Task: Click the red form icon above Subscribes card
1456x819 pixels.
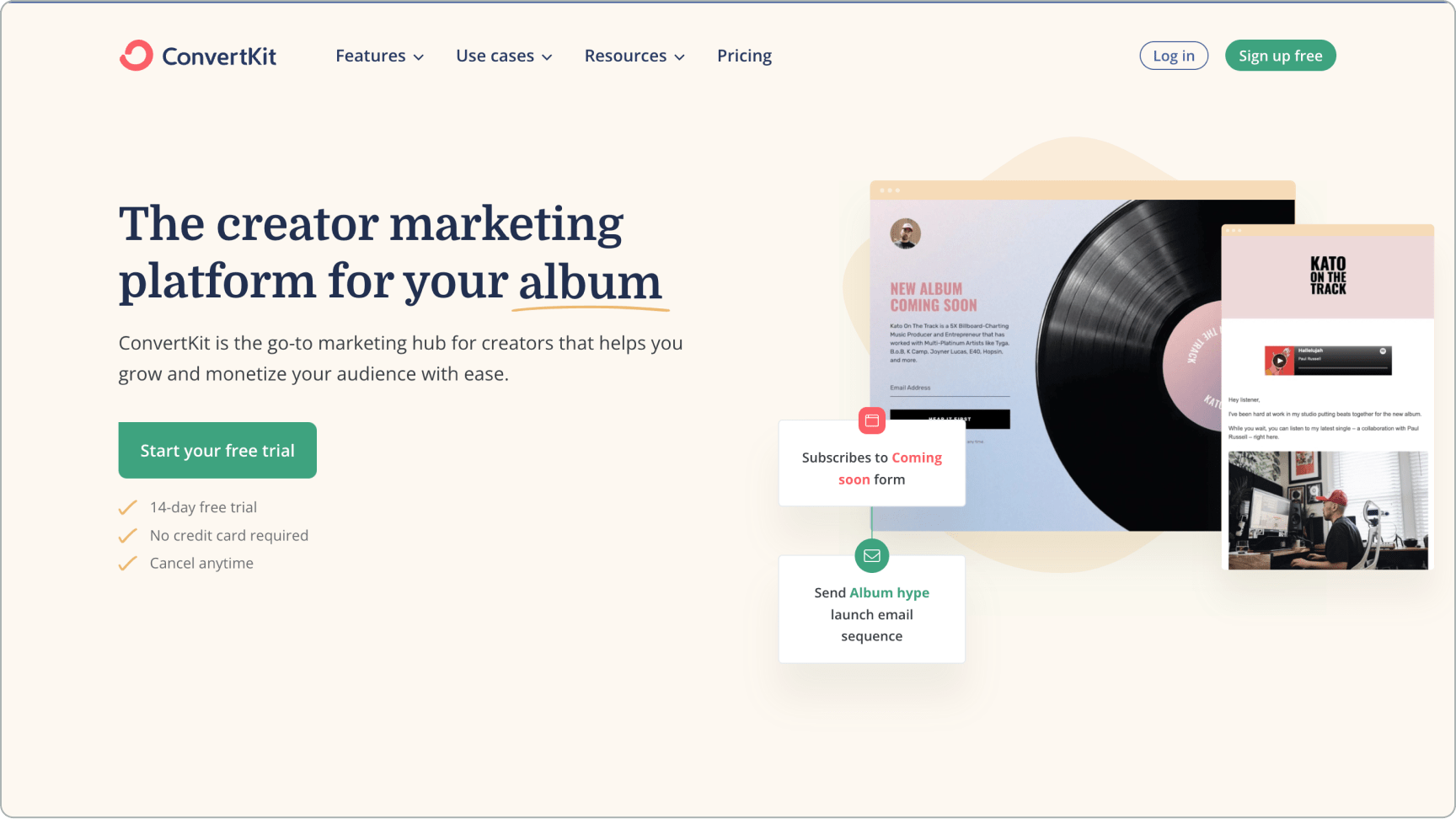Action: (871, 420)
